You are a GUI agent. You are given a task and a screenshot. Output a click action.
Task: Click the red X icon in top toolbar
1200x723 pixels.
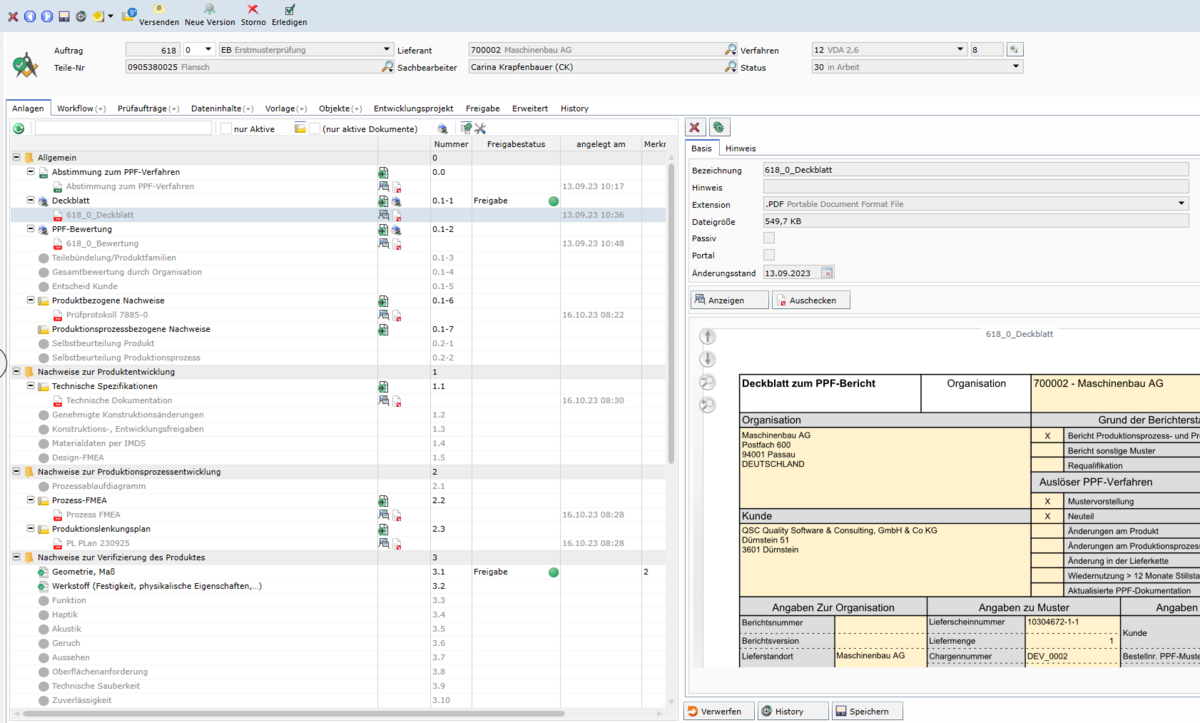[x=13, y=17]
